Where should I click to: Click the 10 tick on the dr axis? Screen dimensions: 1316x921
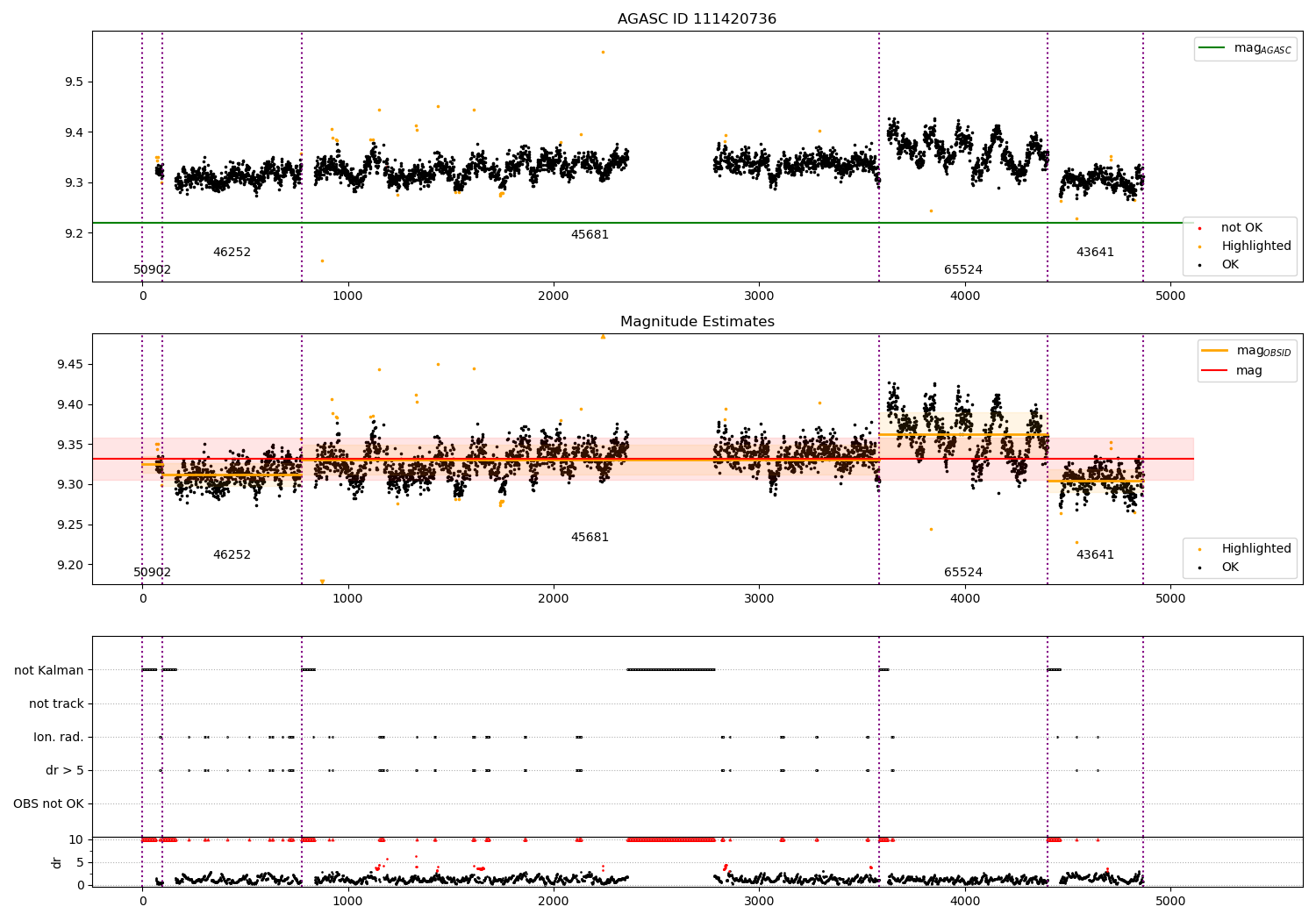click(77, 840)
